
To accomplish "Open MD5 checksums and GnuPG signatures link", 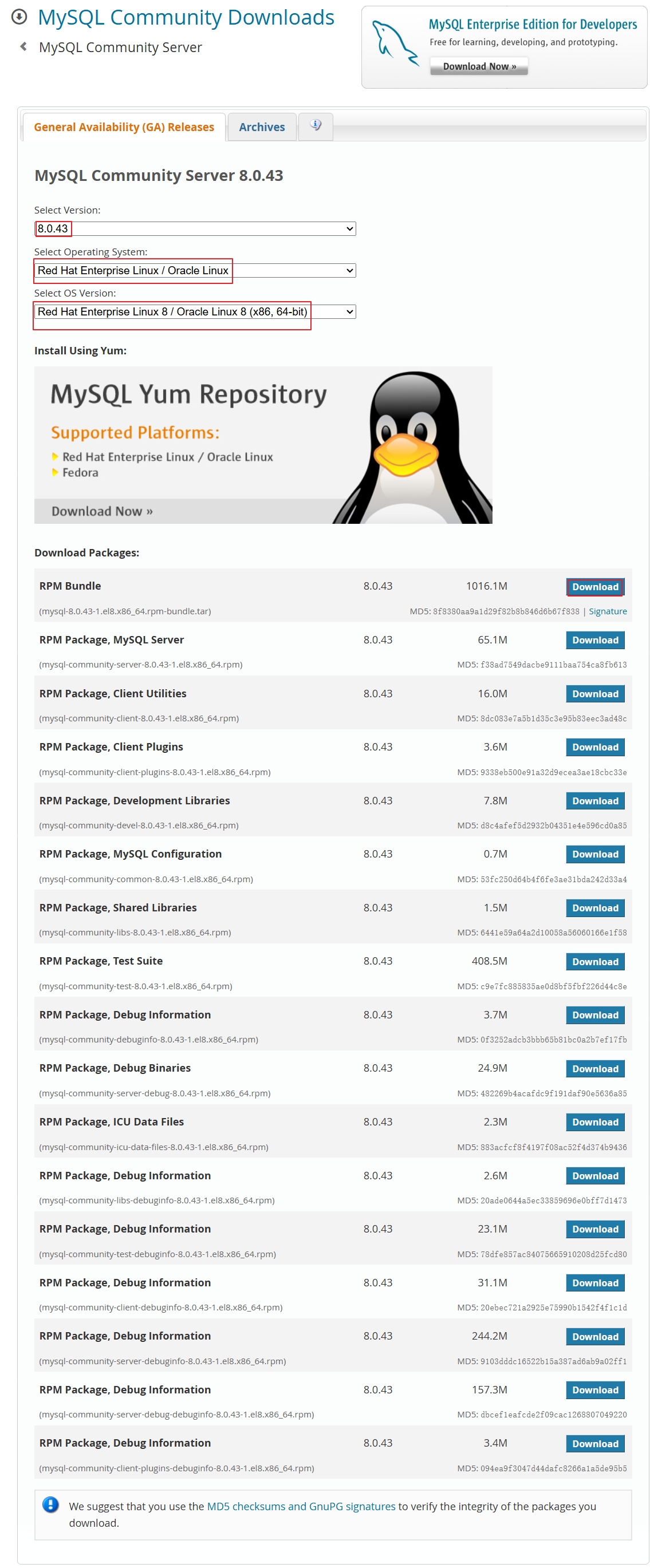I will [301, 1506].
